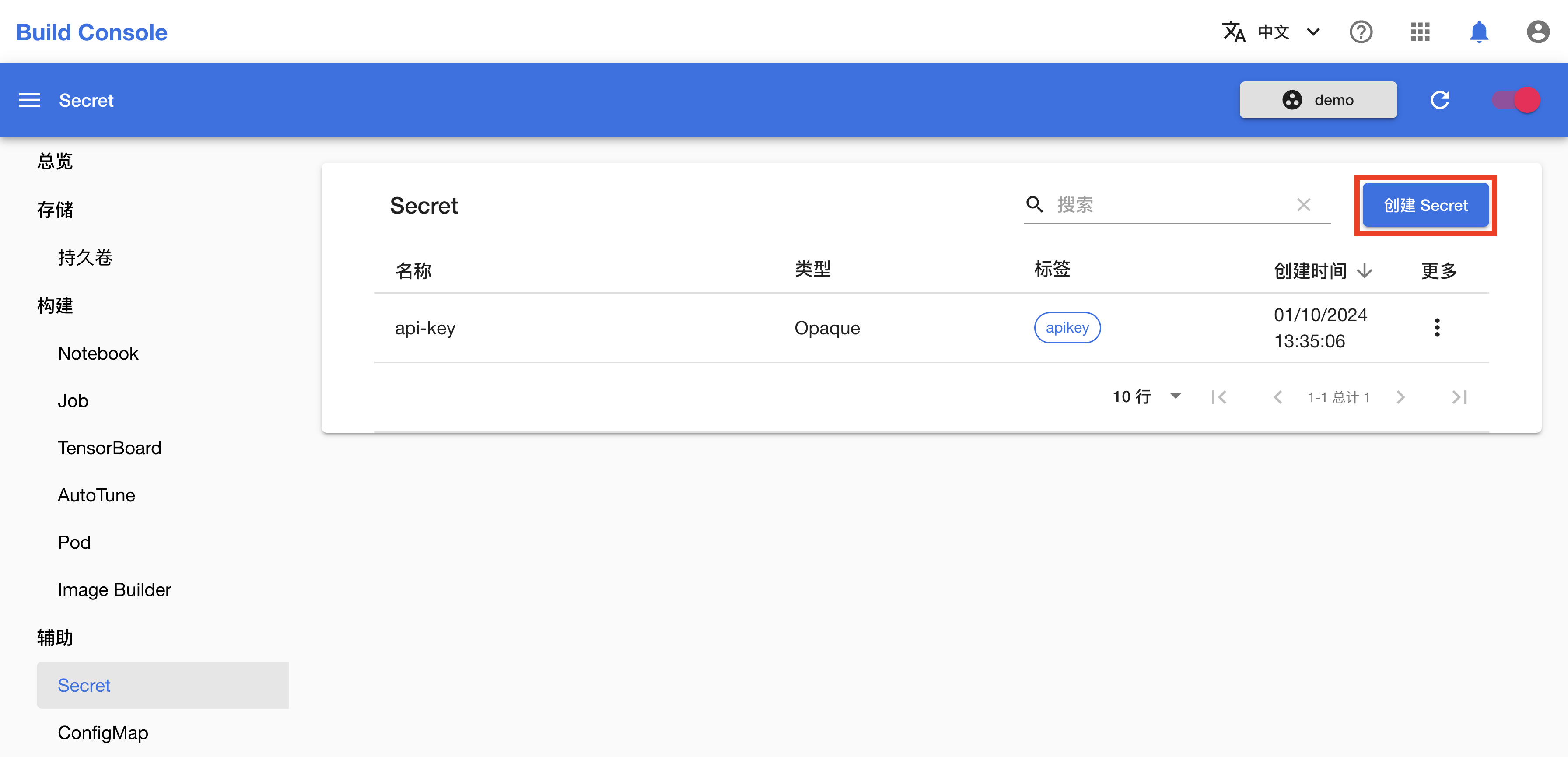This screenshot has width=1568, height=757.
Task: View notifications via the bell icon
Action: click(x=1479, y=32)
